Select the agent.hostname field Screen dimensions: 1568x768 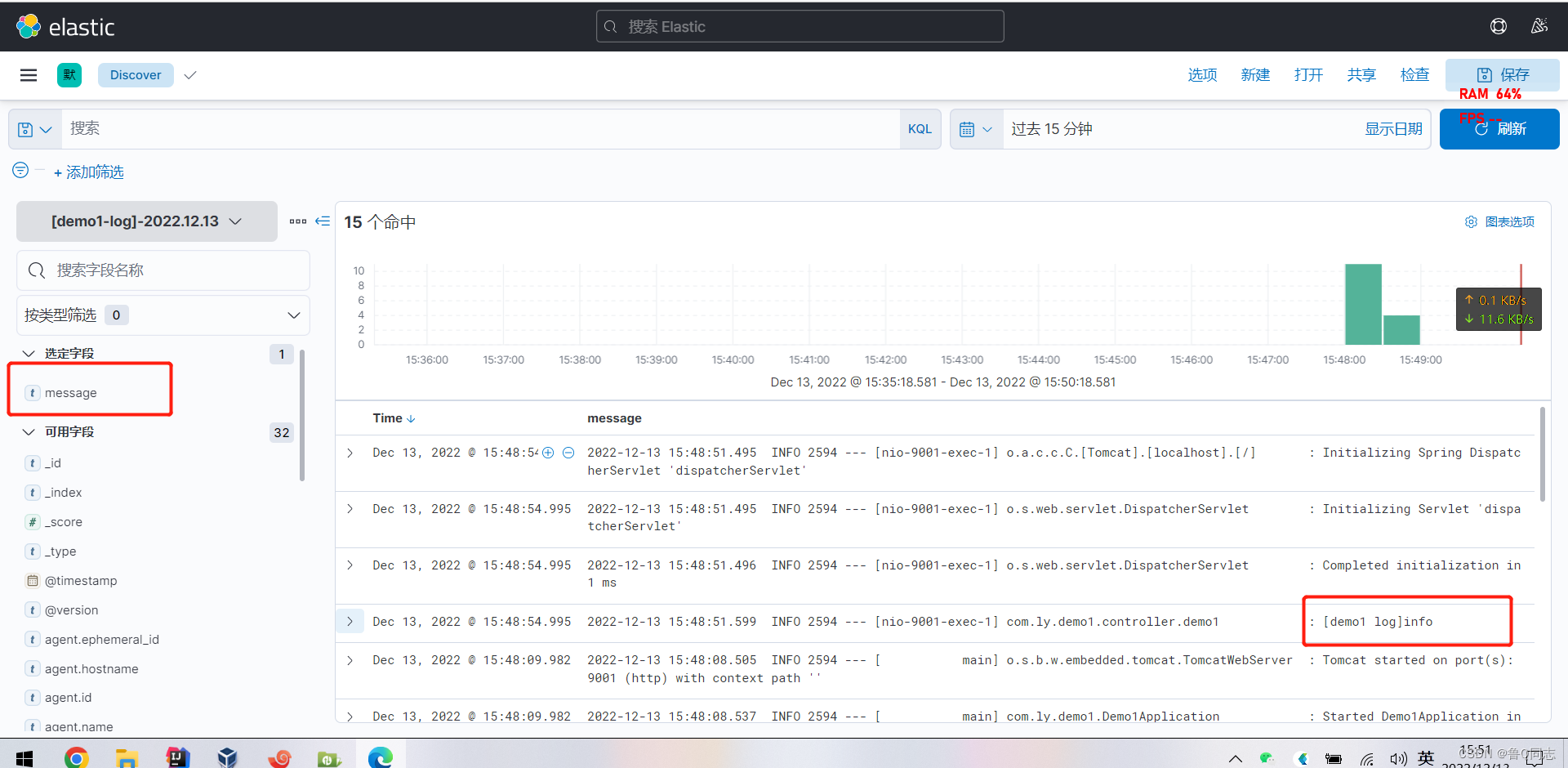(91, 669)
